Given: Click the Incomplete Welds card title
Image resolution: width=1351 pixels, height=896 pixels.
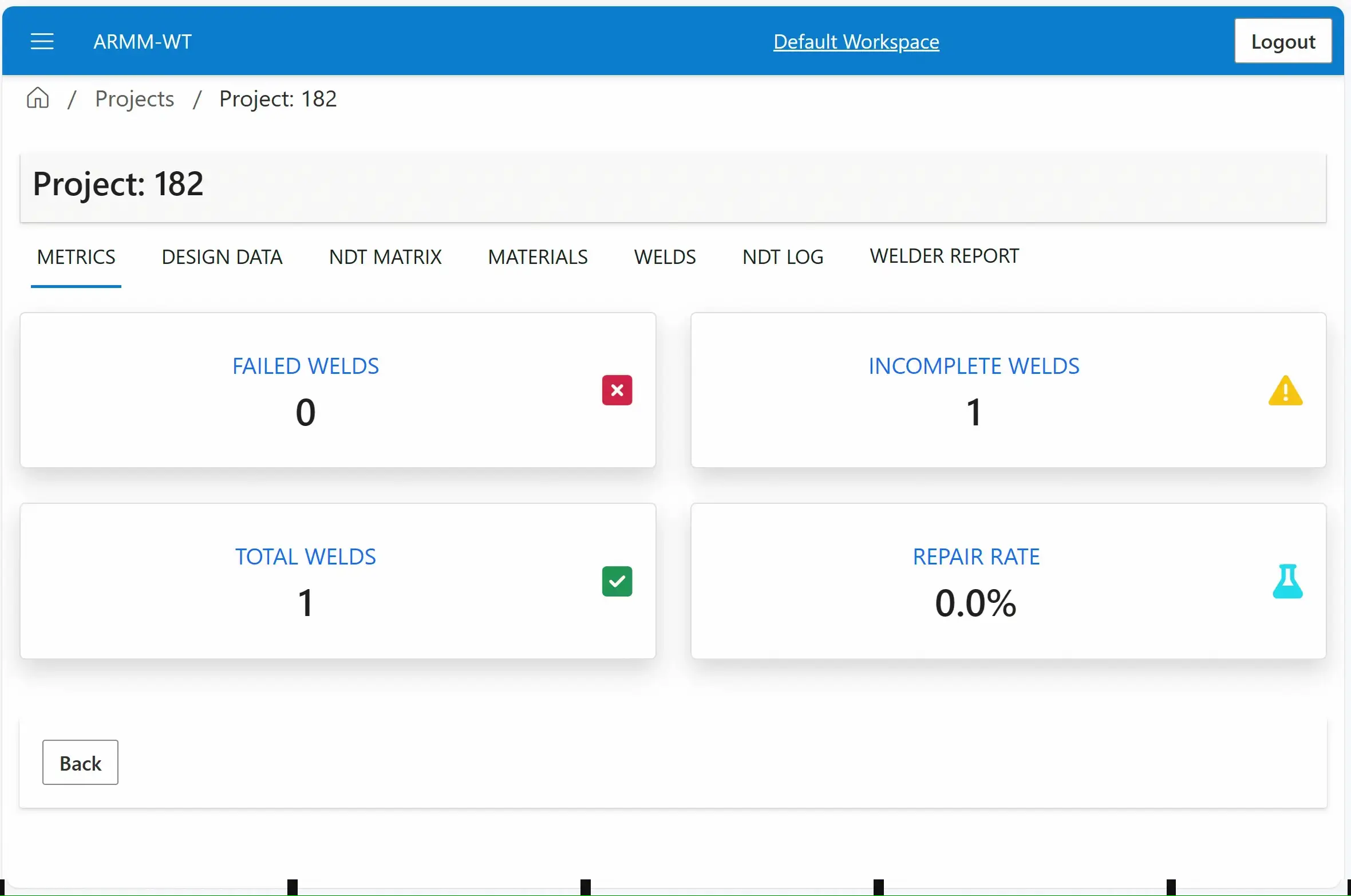Looking at the screenshot, I should coord(974,366).
